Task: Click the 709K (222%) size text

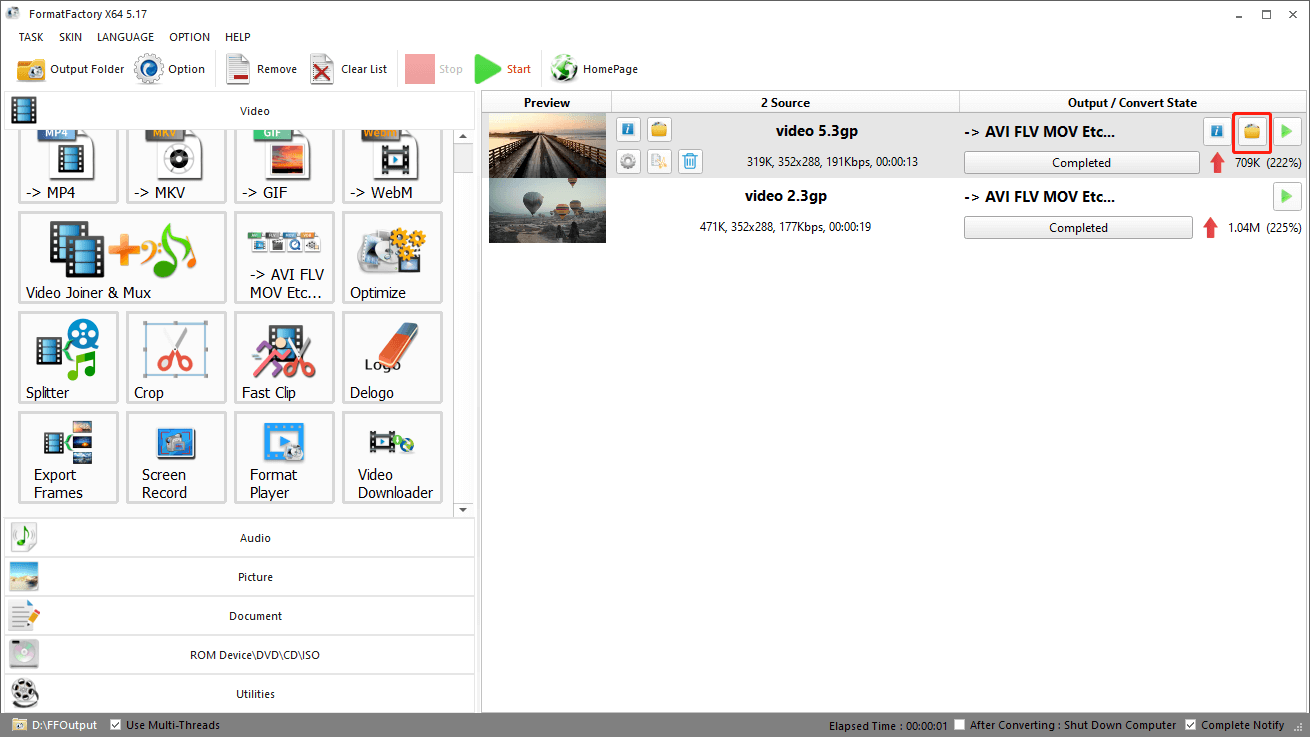Action: click(1268, 163)
